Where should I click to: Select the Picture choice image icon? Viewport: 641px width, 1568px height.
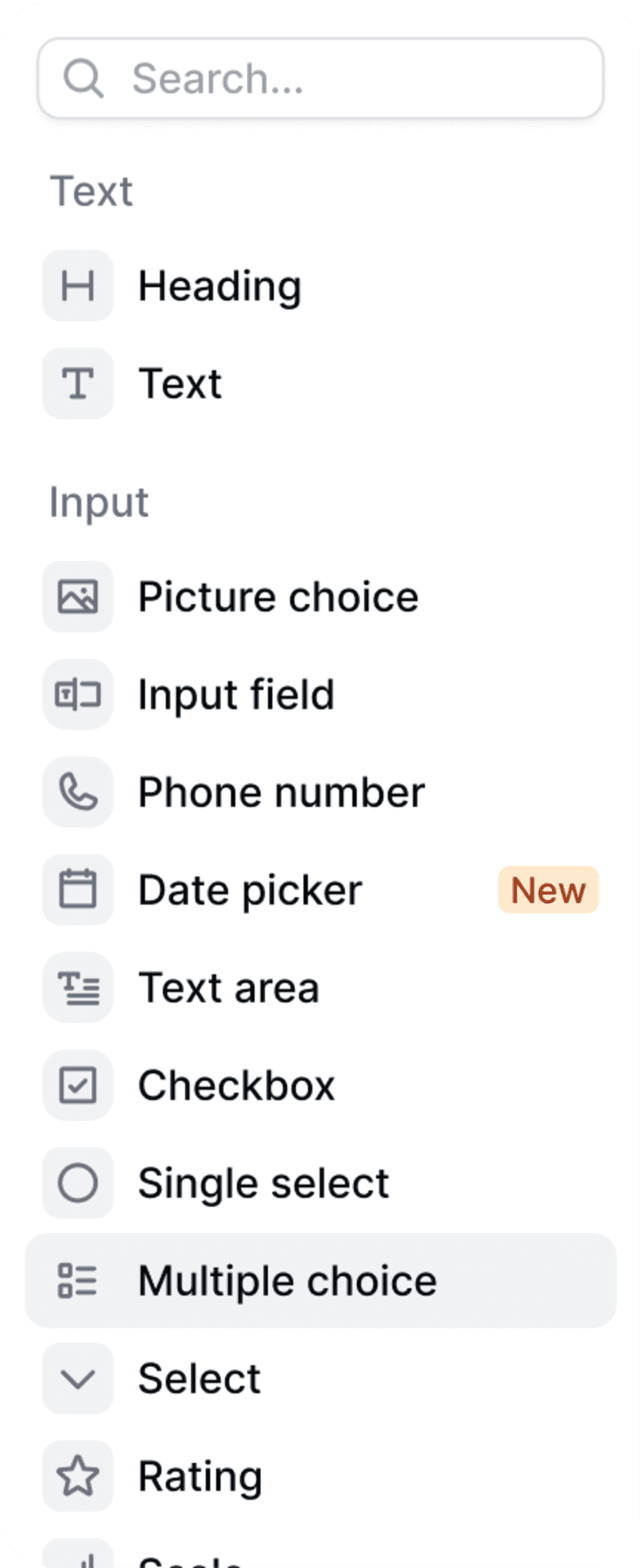pyautogui.click(x=78, y=597)
